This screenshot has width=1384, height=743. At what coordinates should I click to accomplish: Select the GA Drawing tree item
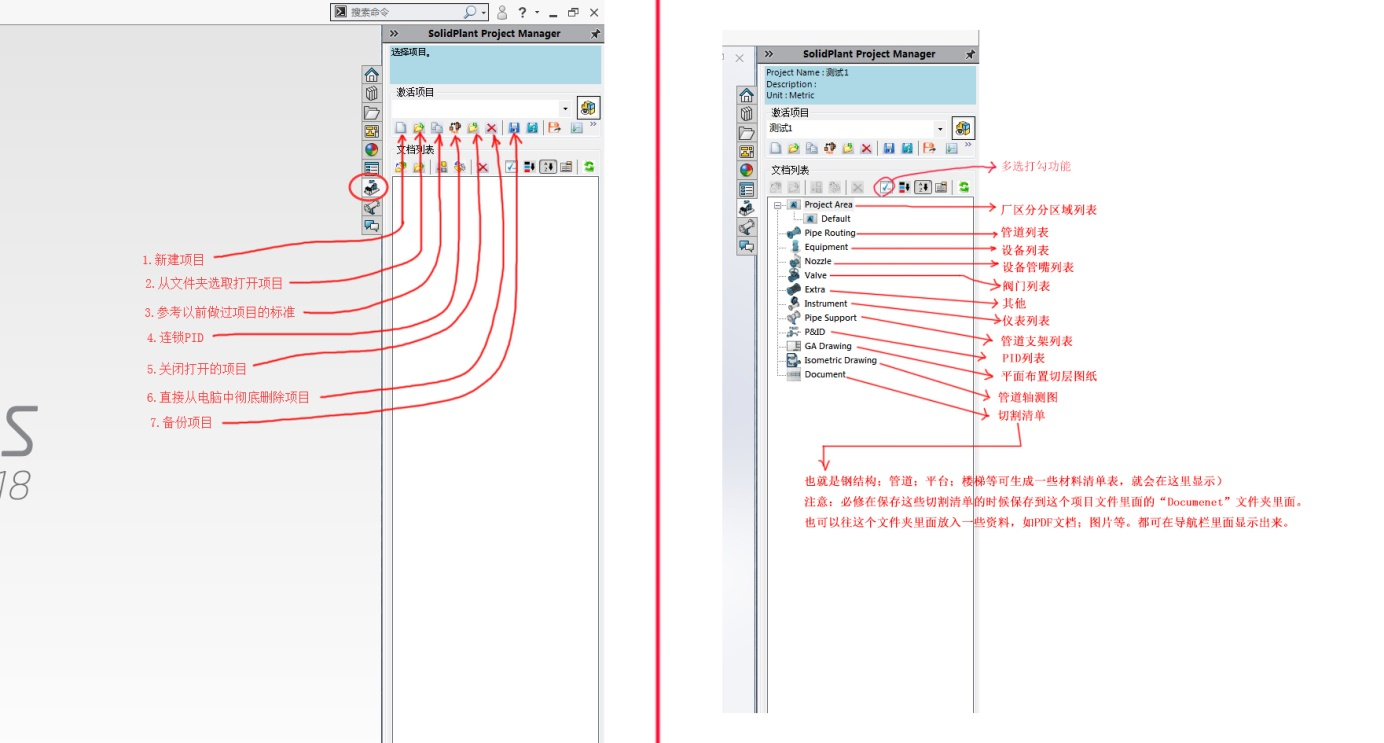click(x=828, y=346)
